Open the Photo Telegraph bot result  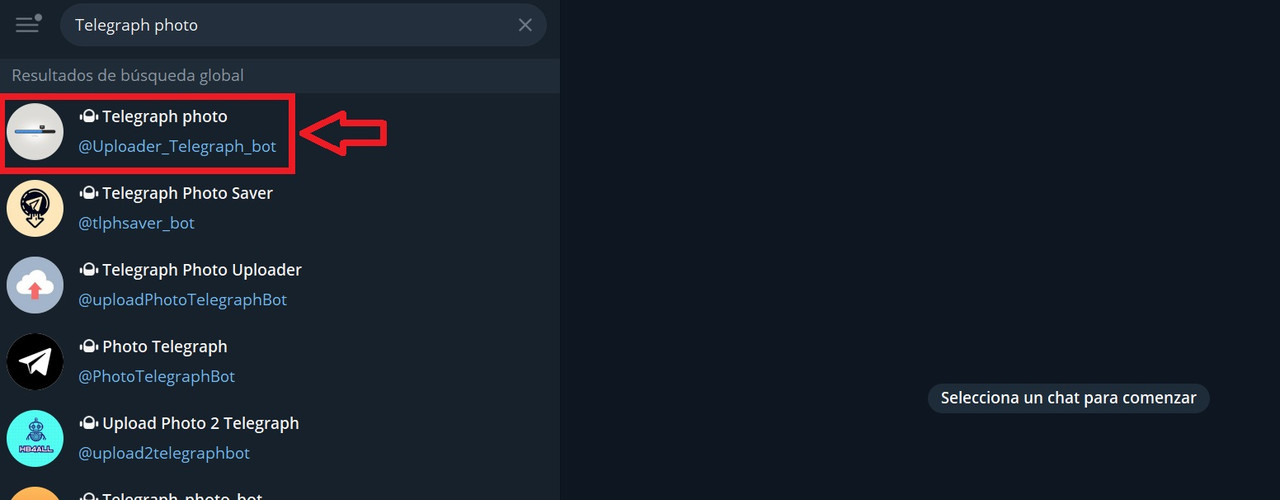pyautogui.click(x=280, y=362)
